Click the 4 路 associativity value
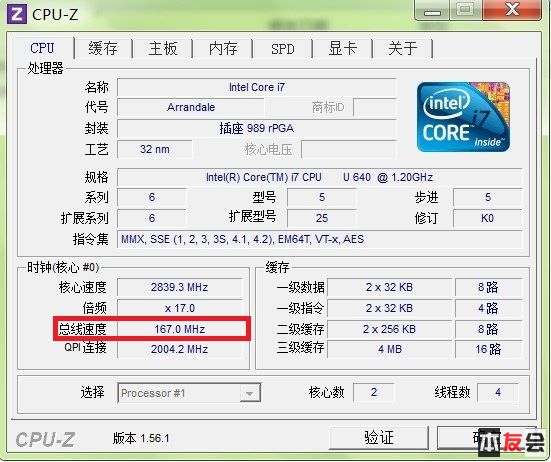Viewport: 551px width, 462px height. tap(488, 308)
